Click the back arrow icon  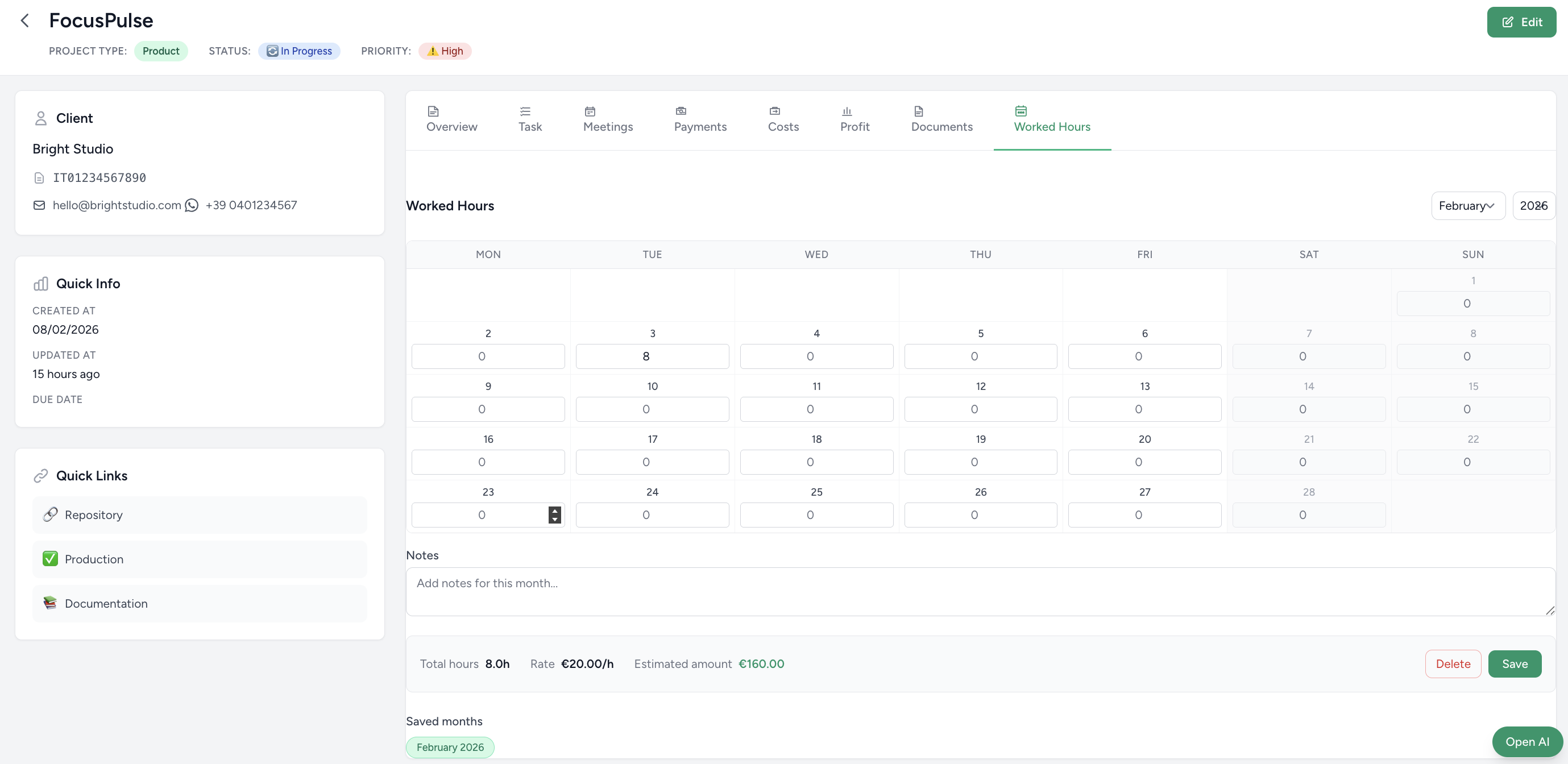coord(25,20)
